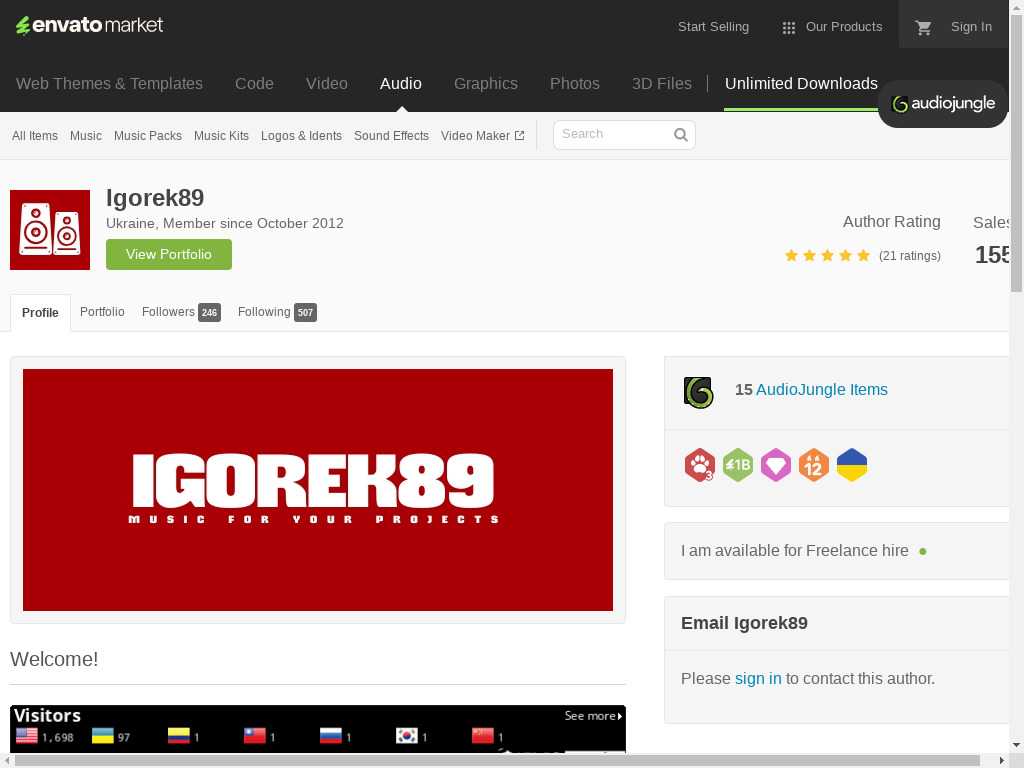Click the sign in link to contact author
1024x768 pixels.
(x=758, y=679)
